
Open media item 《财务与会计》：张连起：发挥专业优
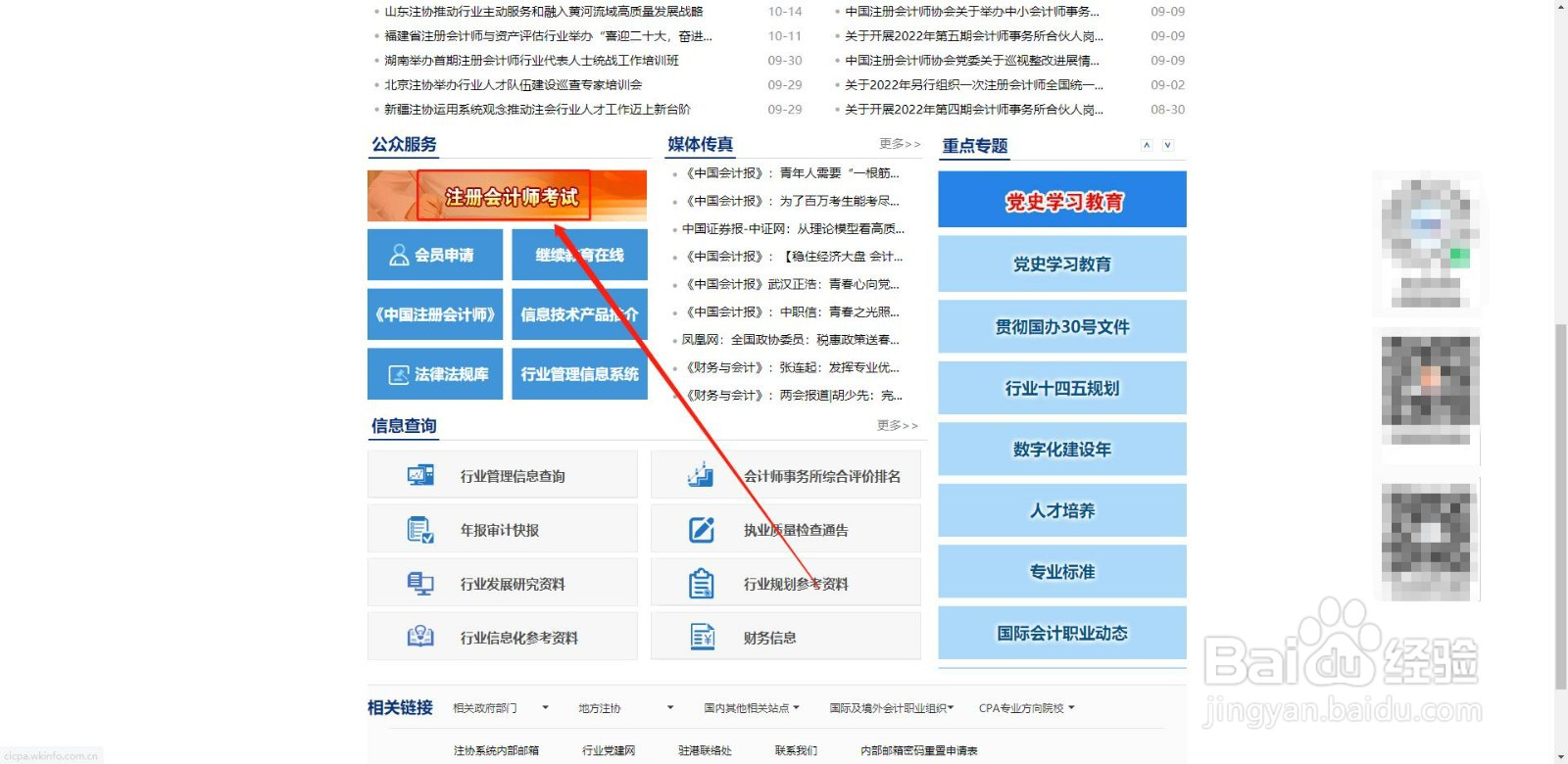pos(791,368)
